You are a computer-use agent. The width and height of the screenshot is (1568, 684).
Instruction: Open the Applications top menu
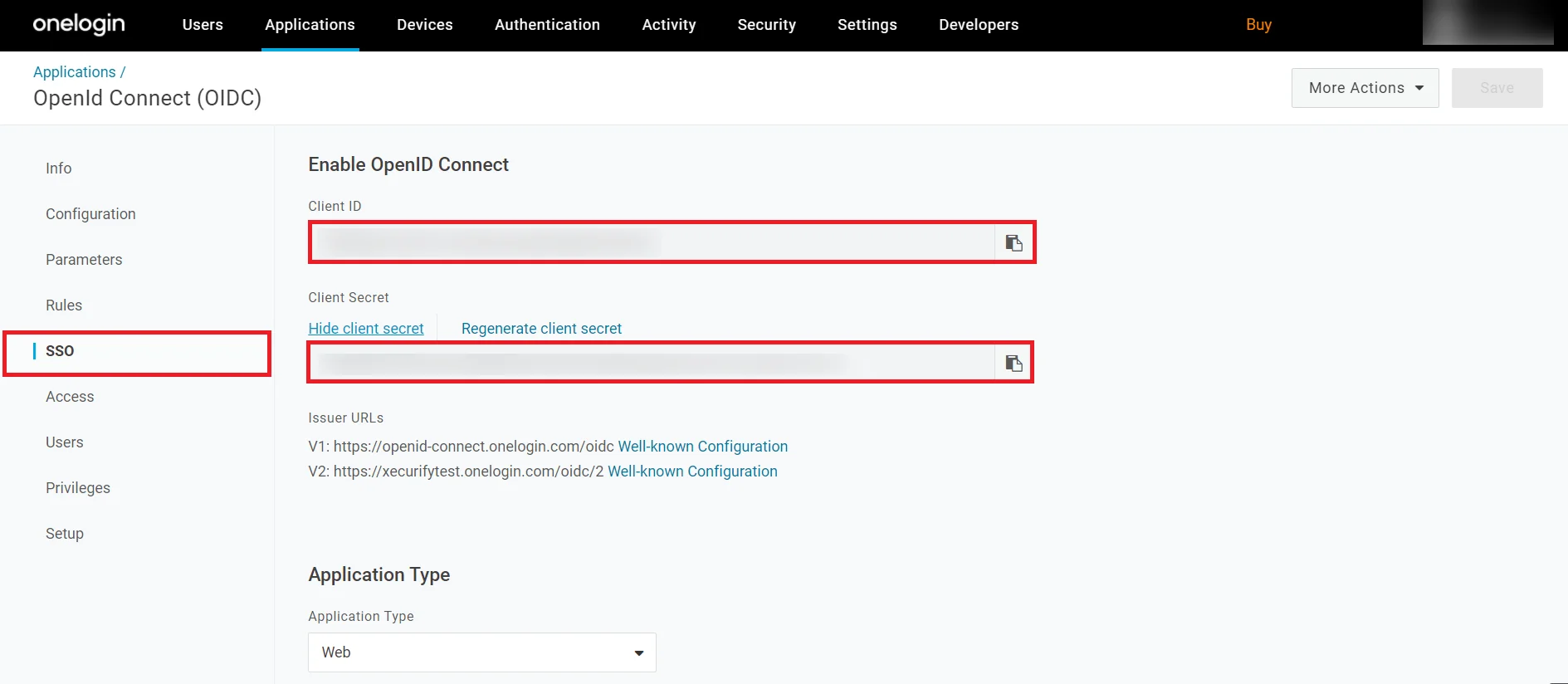310,25
